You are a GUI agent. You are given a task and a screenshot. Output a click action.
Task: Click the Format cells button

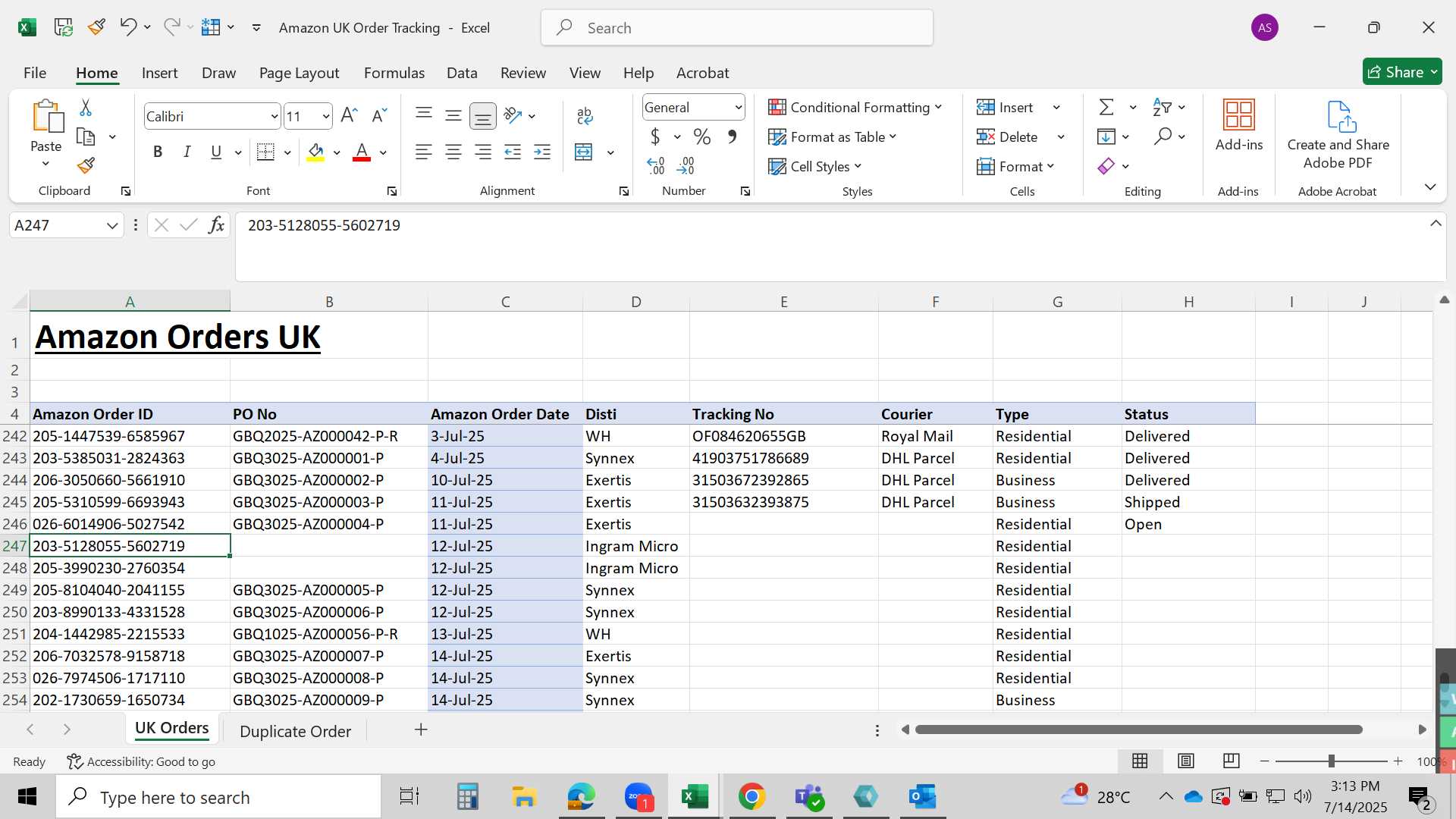point(1015,166)
